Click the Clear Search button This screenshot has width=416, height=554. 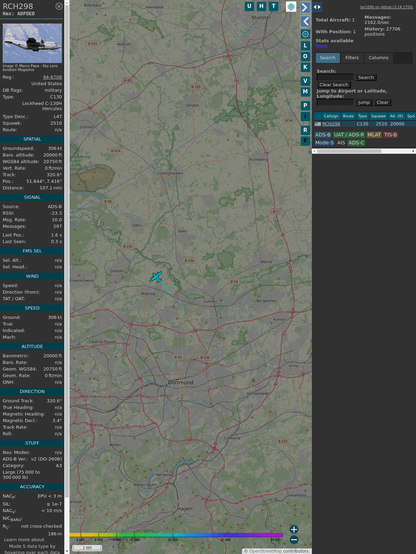(334, 85)
